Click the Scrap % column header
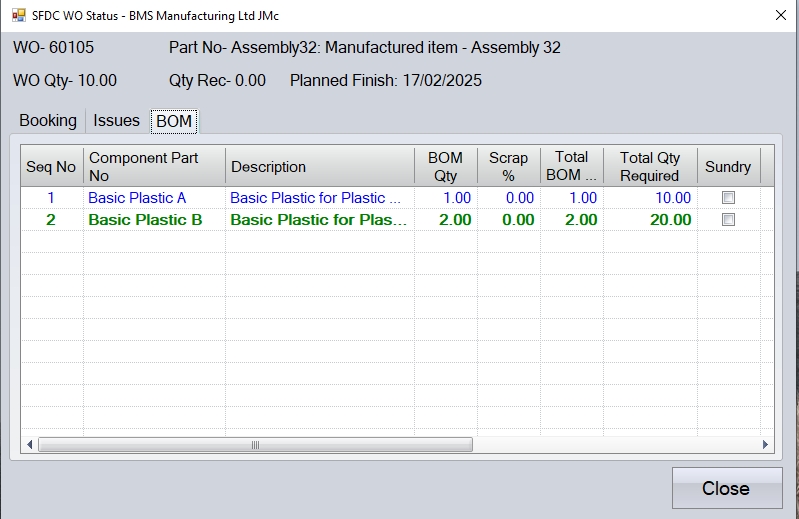799x519 pixels. coord(509,167)
